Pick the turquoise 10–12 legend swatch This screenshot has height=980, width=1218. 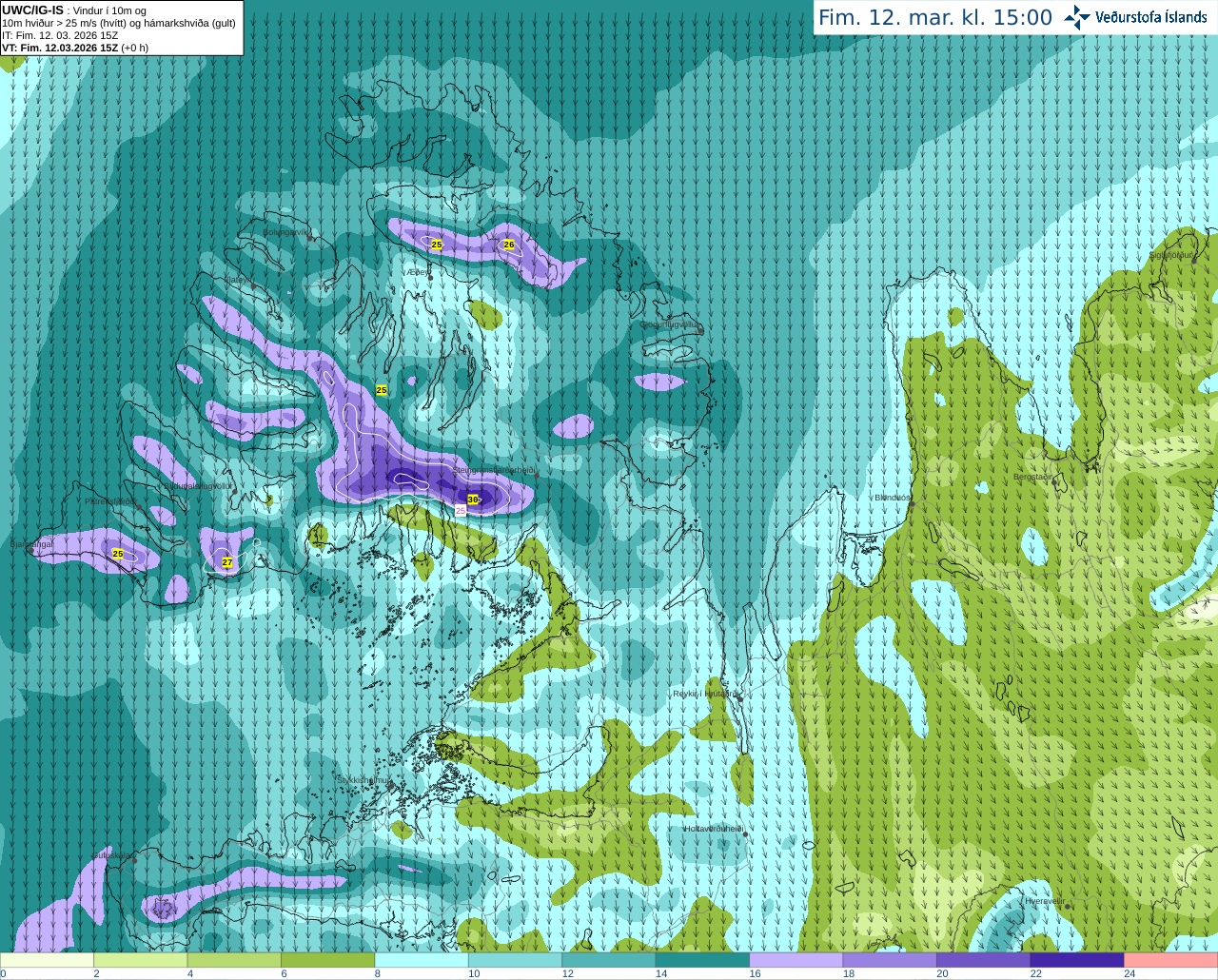pyautogui.click(x=515, y=960)
